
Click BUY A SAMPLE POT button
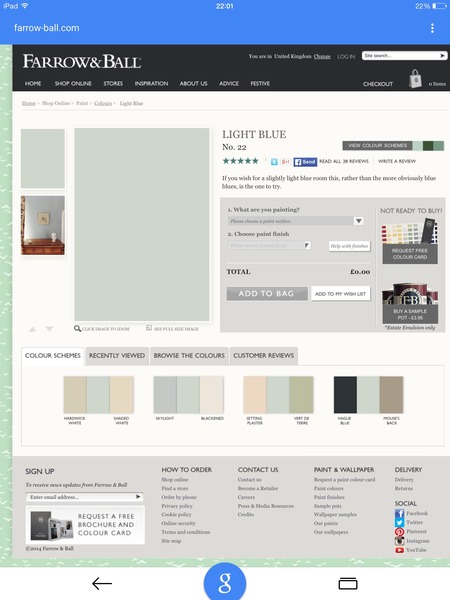[410, 314]
